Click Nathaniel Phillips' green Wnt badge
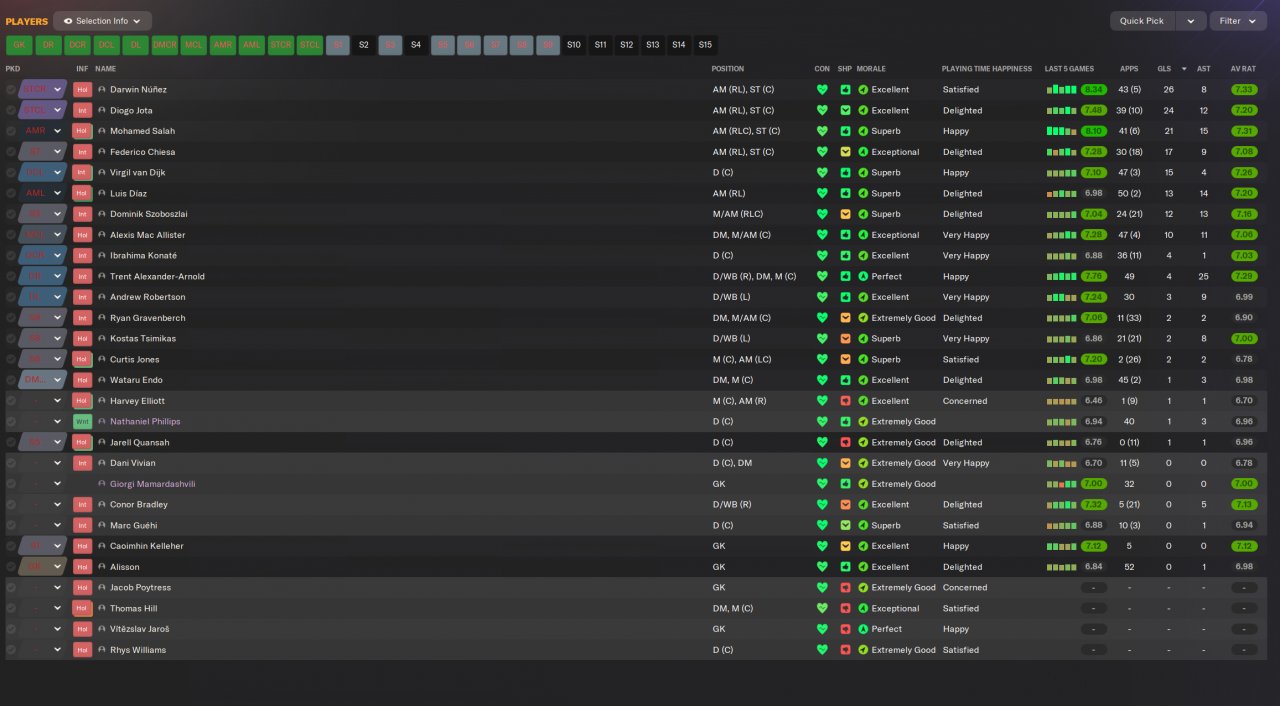Screen dimensions: 1280x706 click(x=82, y=422)
